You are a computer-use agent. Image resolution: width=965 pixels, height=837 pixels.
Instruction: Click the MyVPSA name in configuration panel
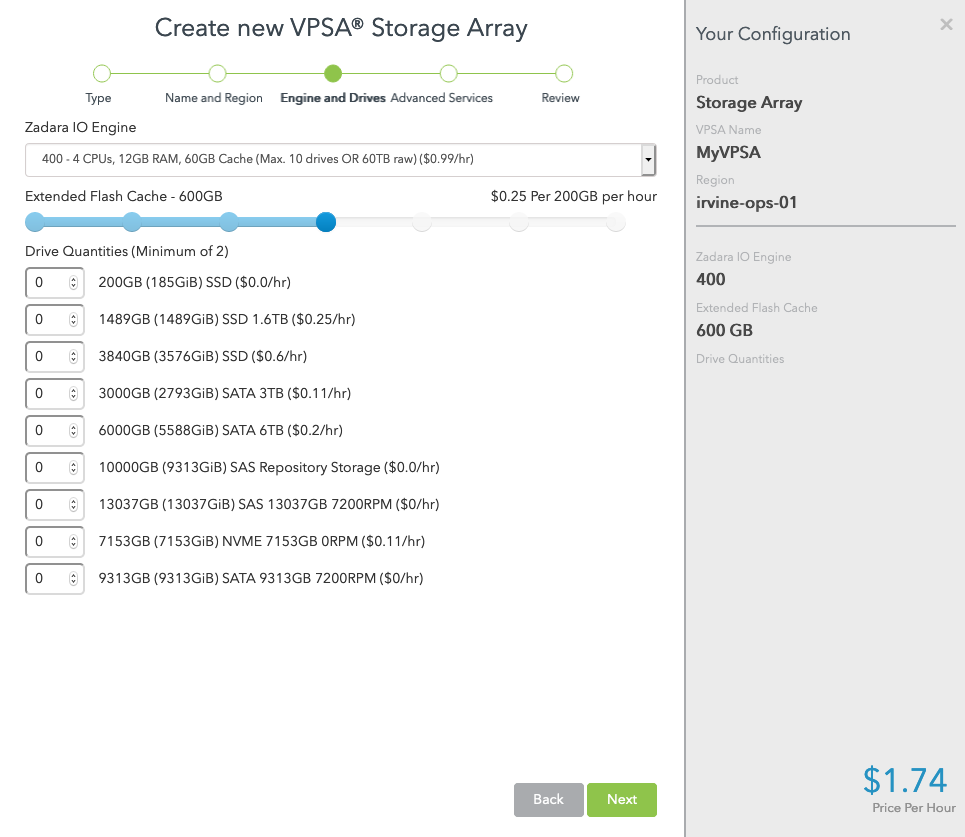[x=728, y=153]
